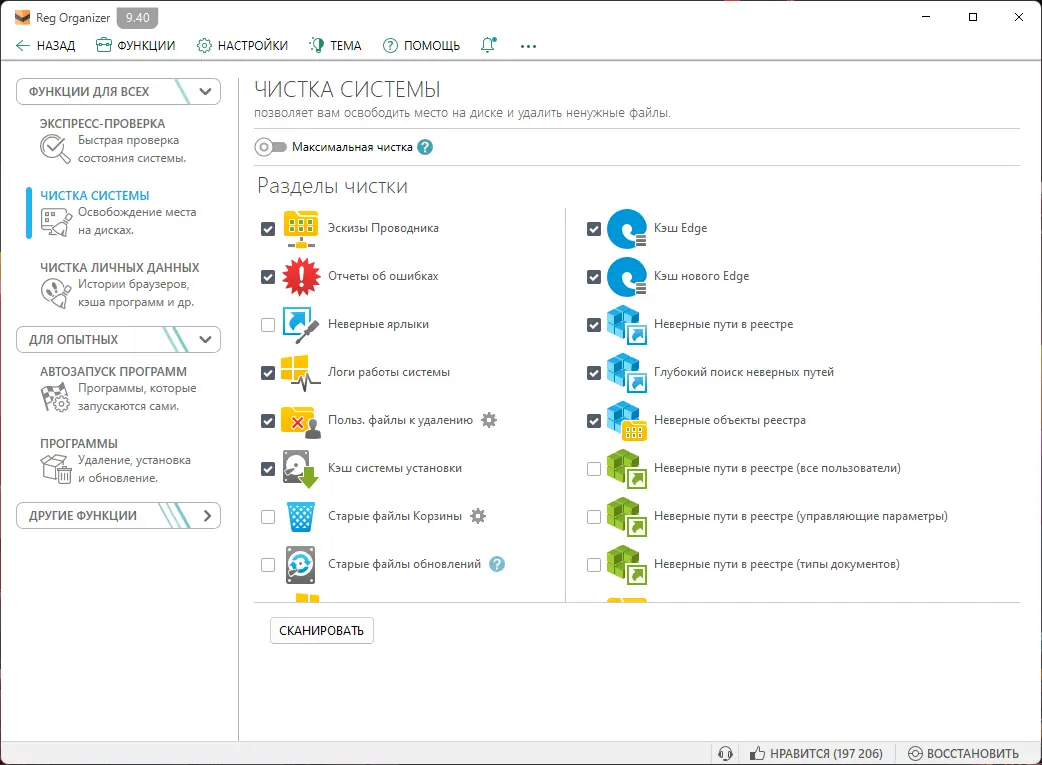The image size is (1042, 765).
Task: Click the red Отчеты об ошибках icon
Action: pyautogui.click(x=301, y=276)
